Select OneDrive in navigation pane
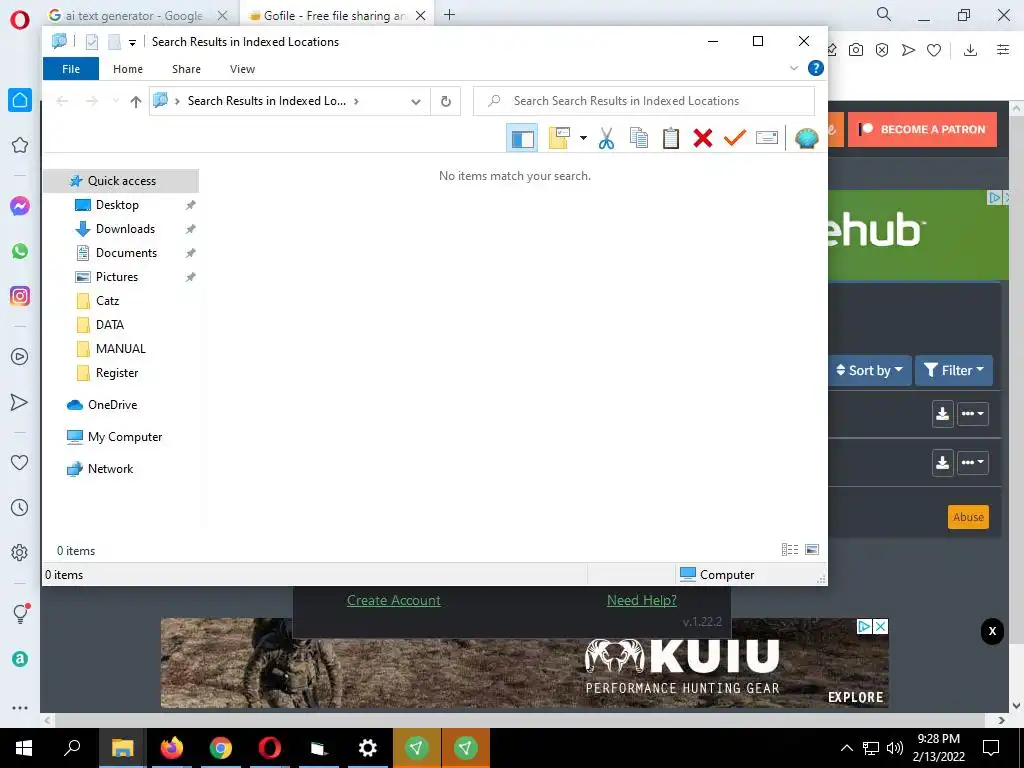Viewport: 1024px width, 768px height. tap(112, 405)
